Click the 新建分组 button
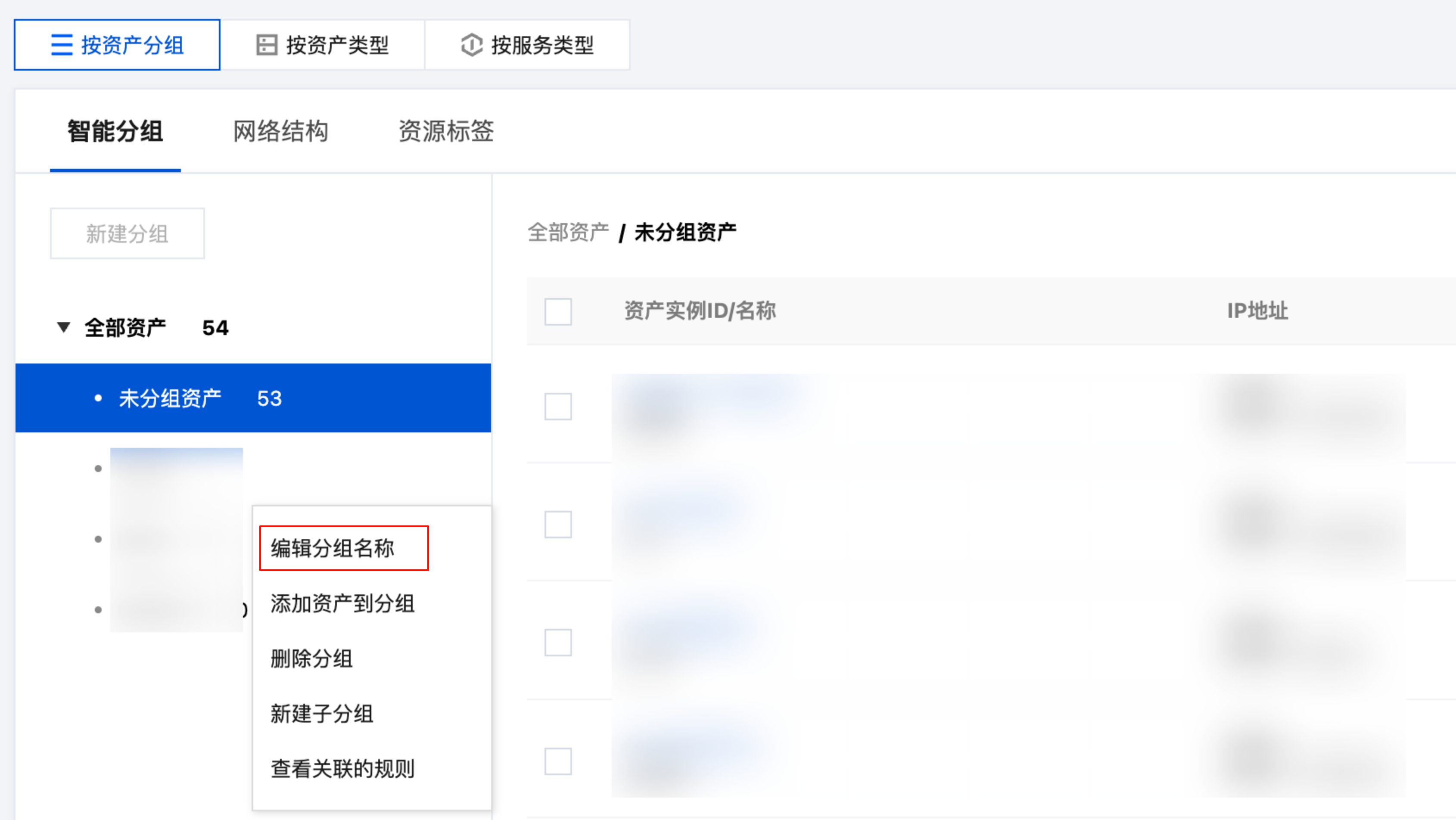 (x=127, y=233)
